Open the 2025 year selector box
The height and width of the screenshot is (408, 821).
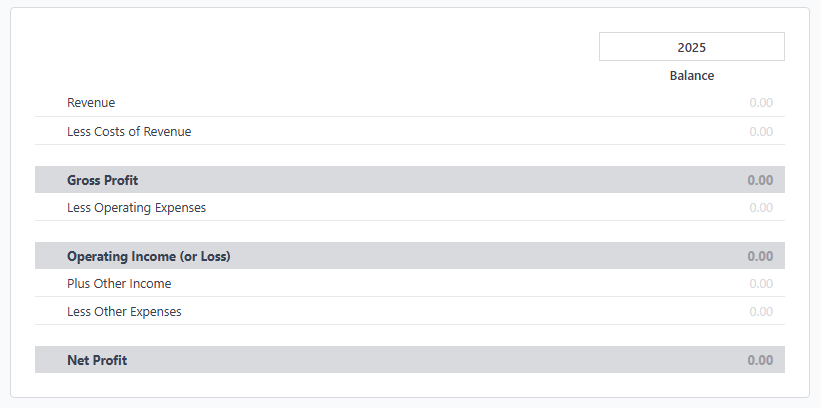[692, 47]
